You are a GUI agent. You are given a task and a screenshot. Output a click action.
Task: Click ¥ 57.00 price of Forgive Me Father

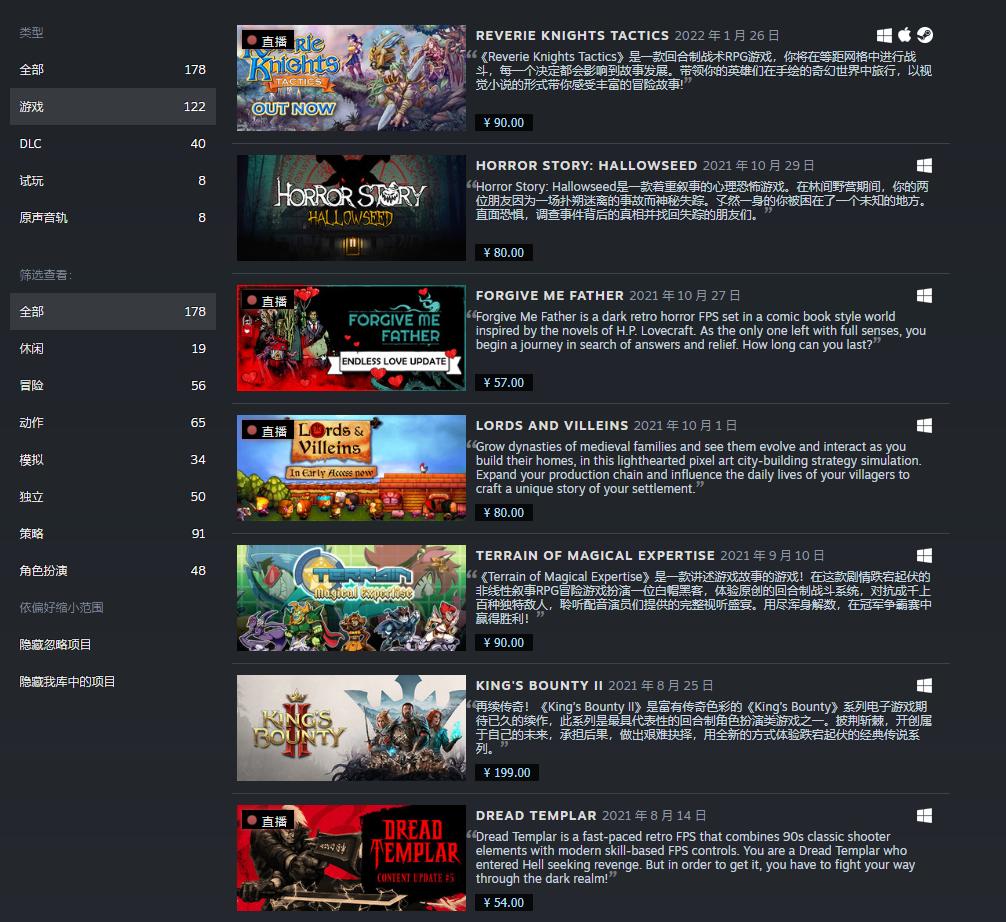(x=504, y=382)
